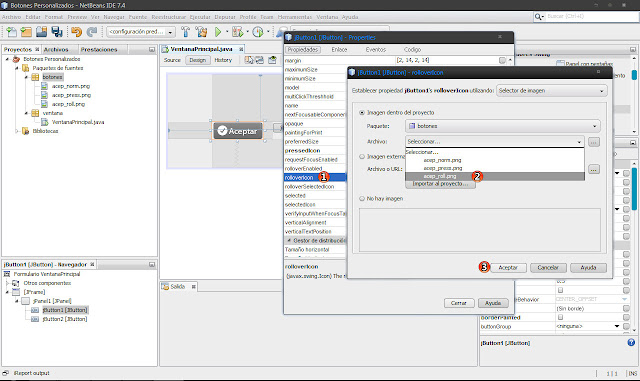
Task: Click the Salida output window icon
Action: [x=165, y=287]
